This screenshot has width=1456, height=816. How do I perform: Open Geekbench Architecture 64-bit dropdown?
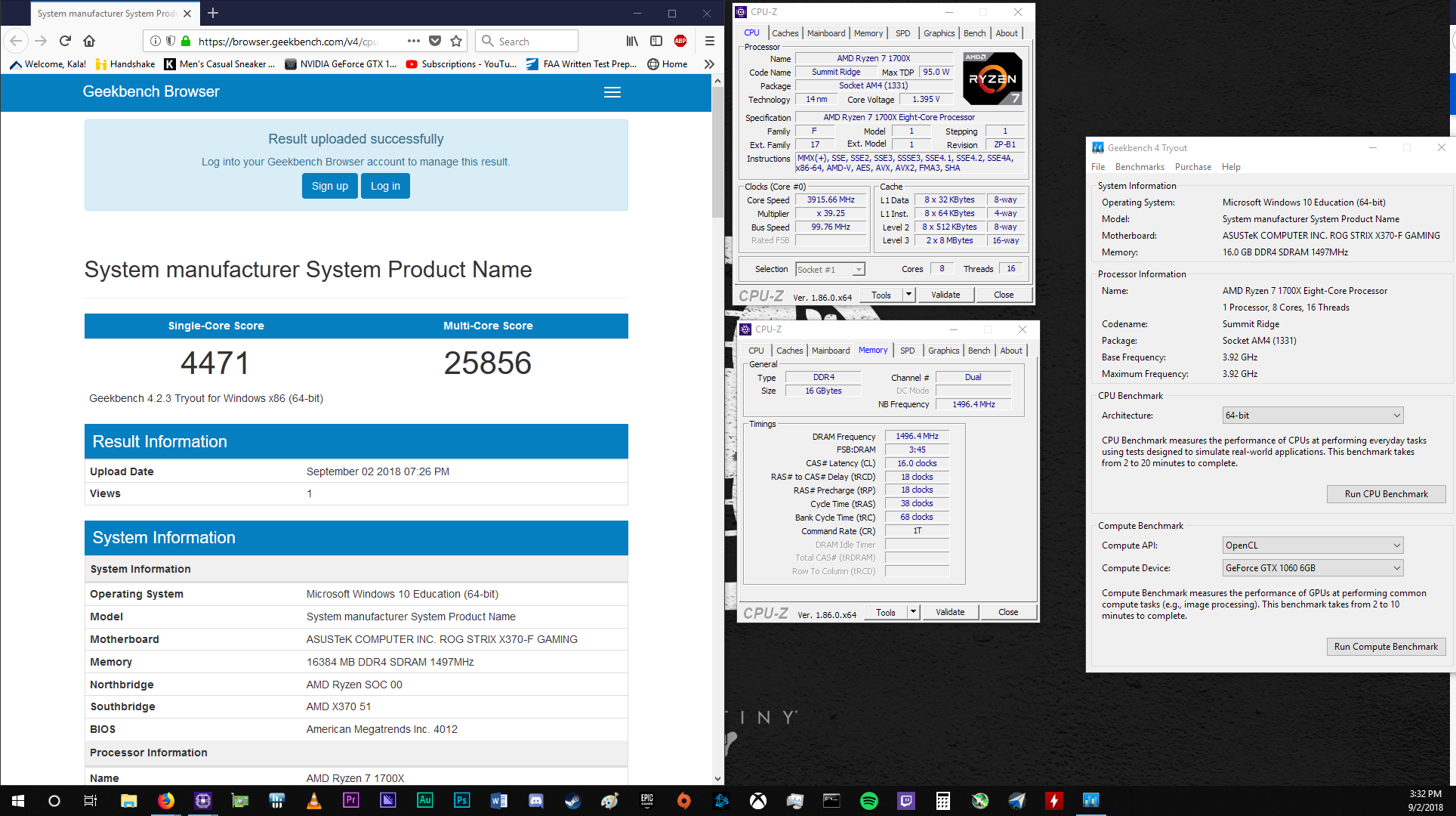tap(1313, 416)
